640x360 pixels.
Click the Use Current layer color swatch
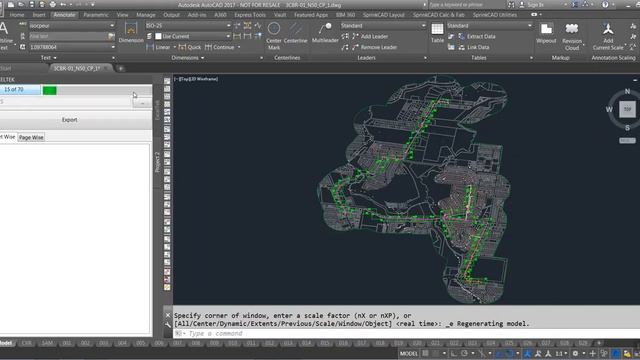click(158, 36)
